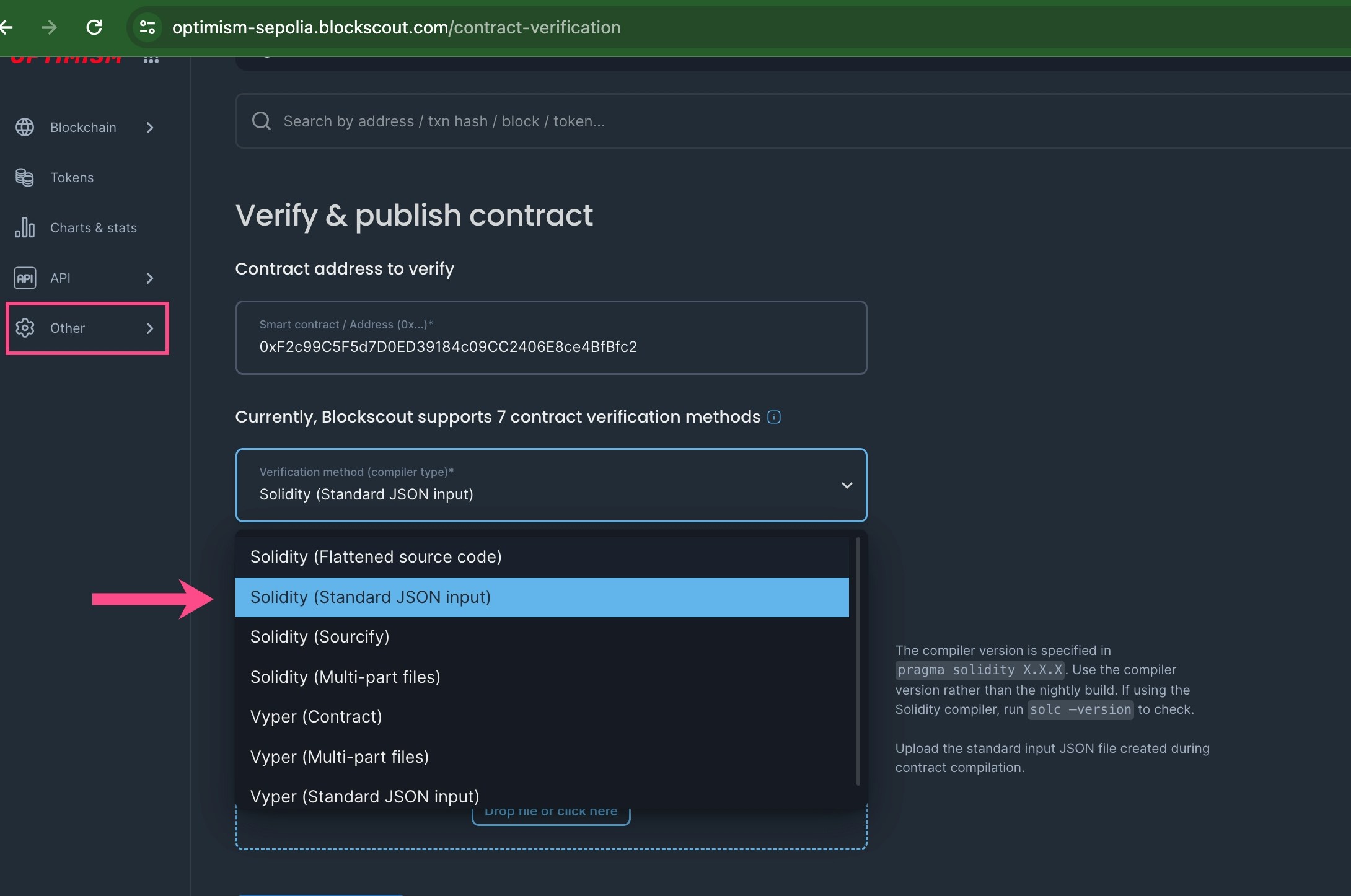
Task: Click the Upload the standard input JSON hint
Action: [x=1052, y=758]
